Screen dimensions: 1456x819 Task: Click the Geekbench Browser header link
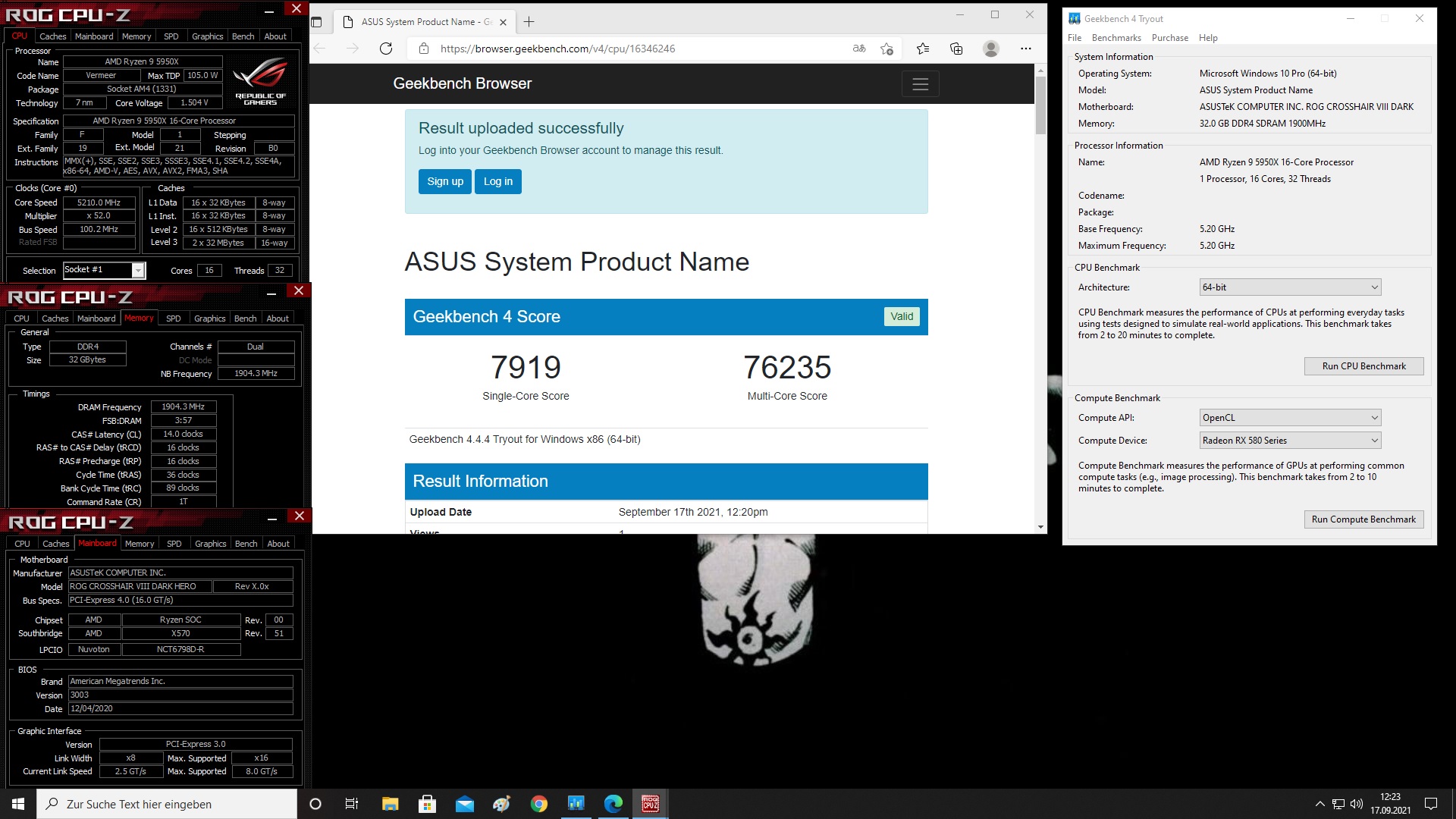click(x=463, y=84)
